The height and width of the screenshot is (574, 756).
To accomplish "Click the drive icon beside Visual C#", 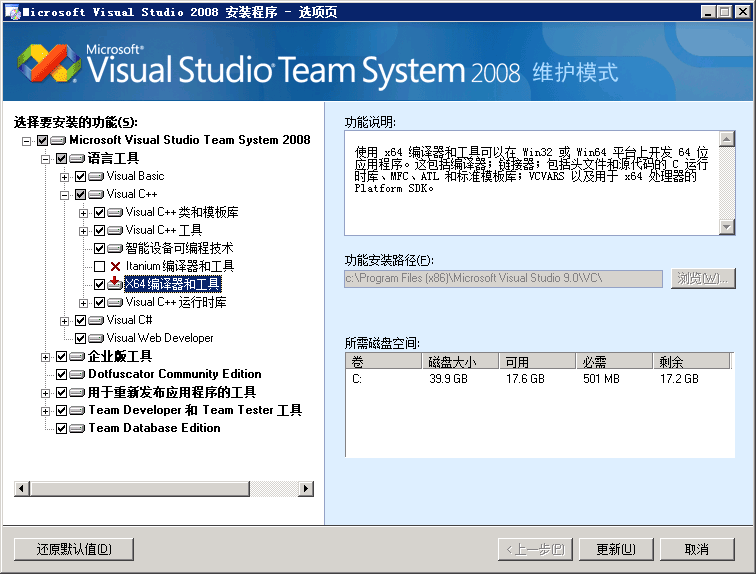I will click(x=96, y=320).
